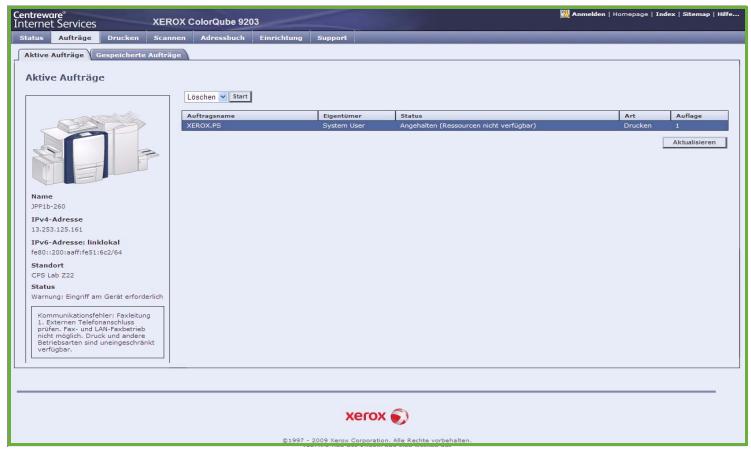
Task: Click the Anmelden login icon
Action: 565,14
